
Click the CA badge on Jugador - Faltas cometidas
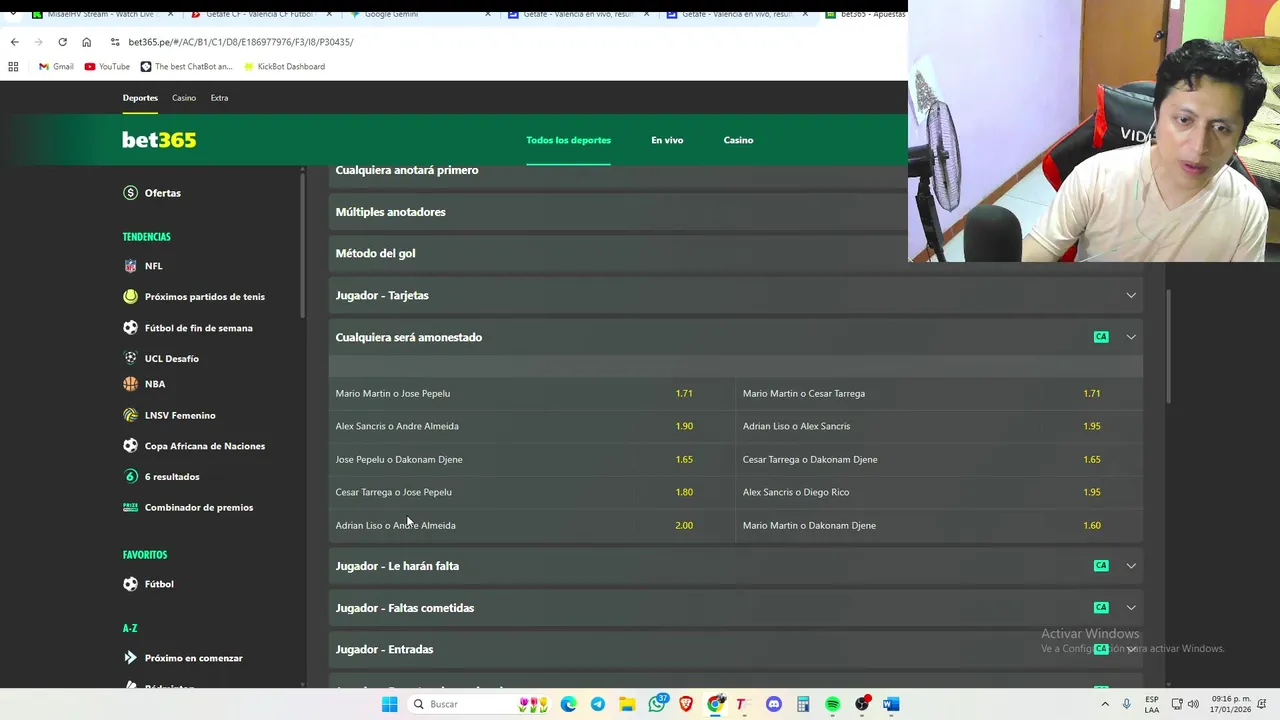tap(1101, 608)
